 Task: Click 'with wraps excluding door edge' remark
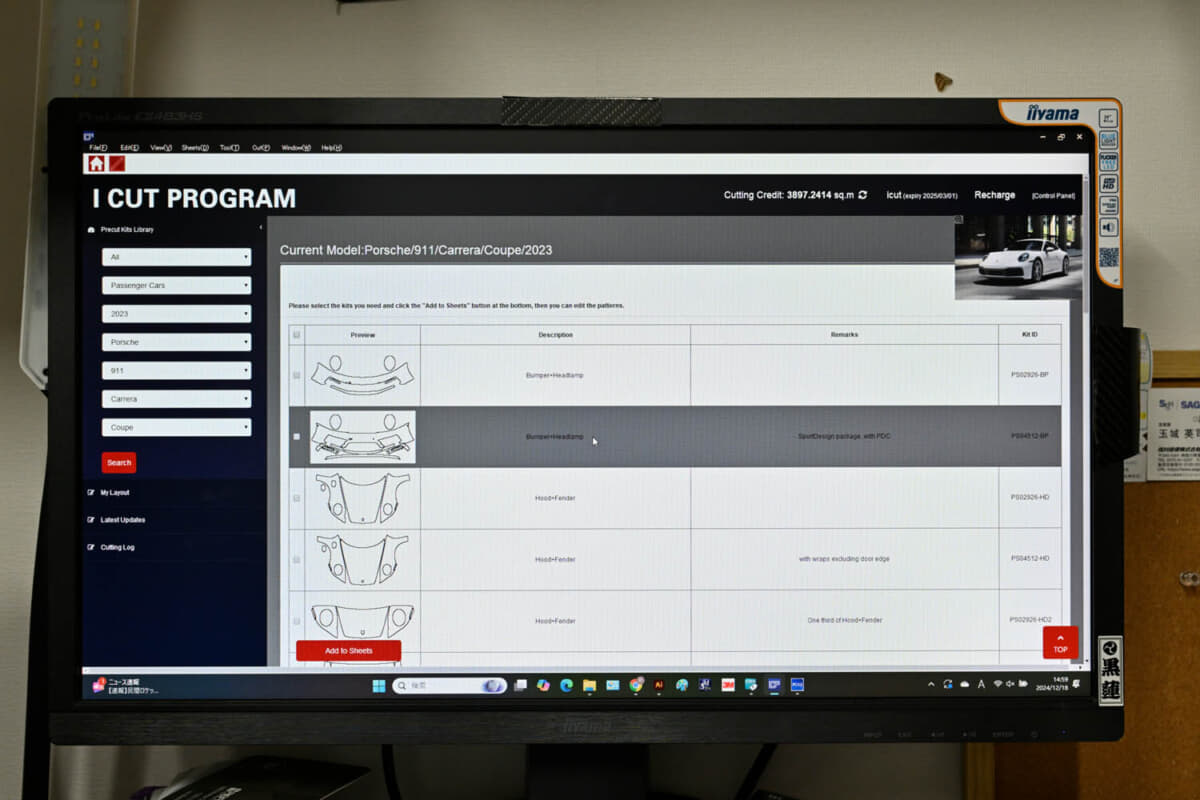844,559
